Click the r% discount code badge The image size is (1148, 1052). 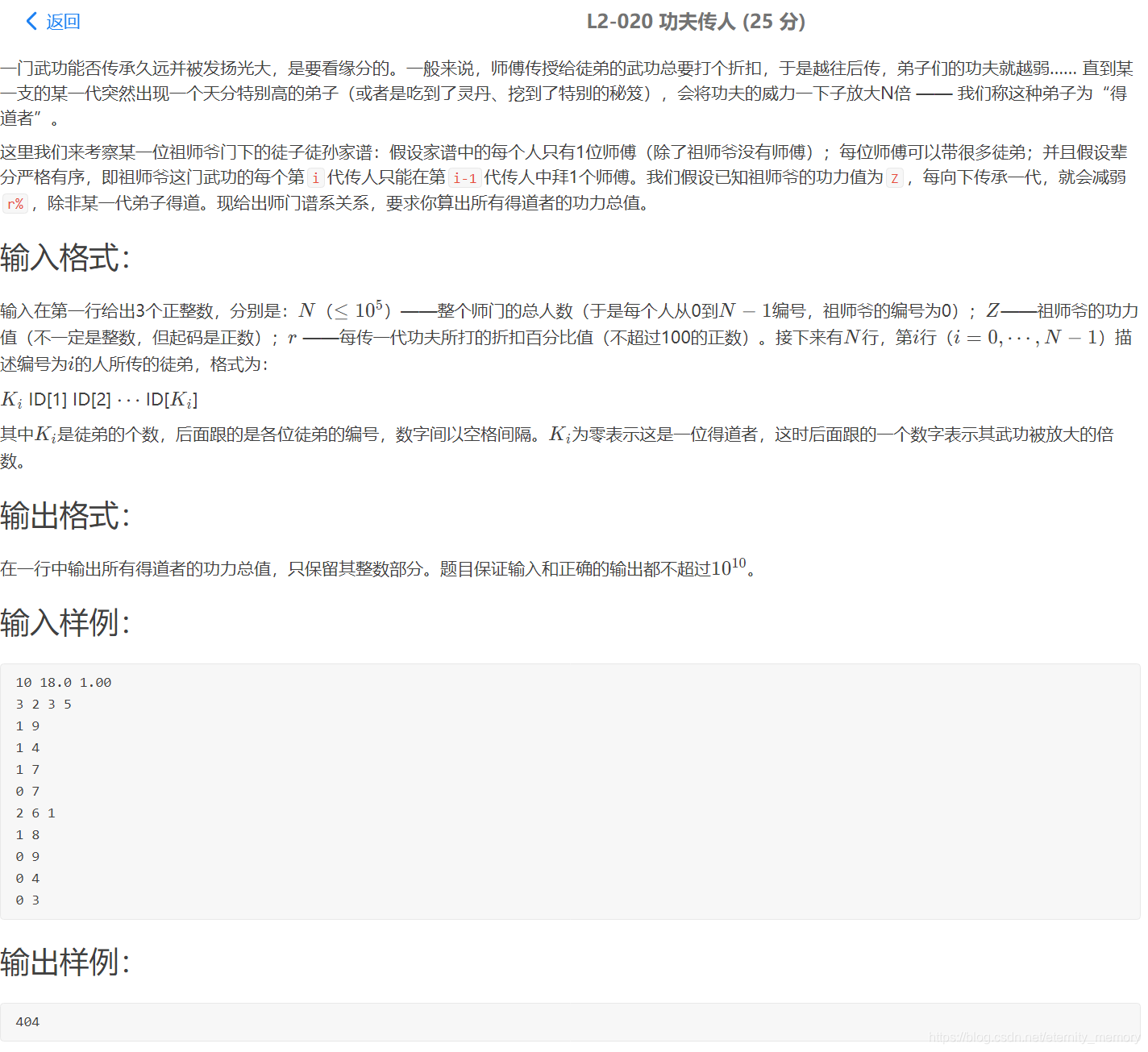(x=15, y=205)
